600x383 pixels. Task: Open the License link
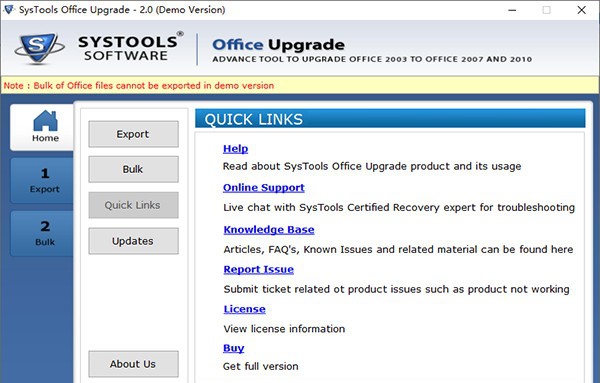tap(245, 309)
